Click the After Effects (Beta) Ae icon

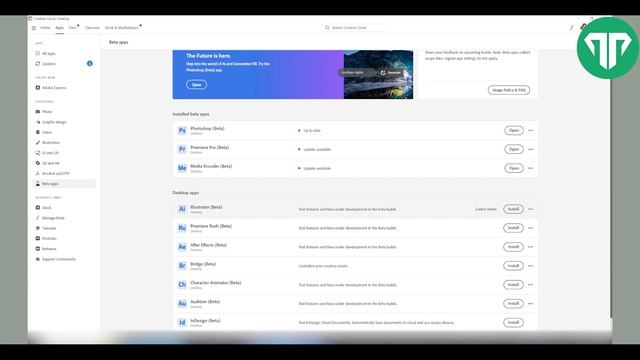point(182,247)
